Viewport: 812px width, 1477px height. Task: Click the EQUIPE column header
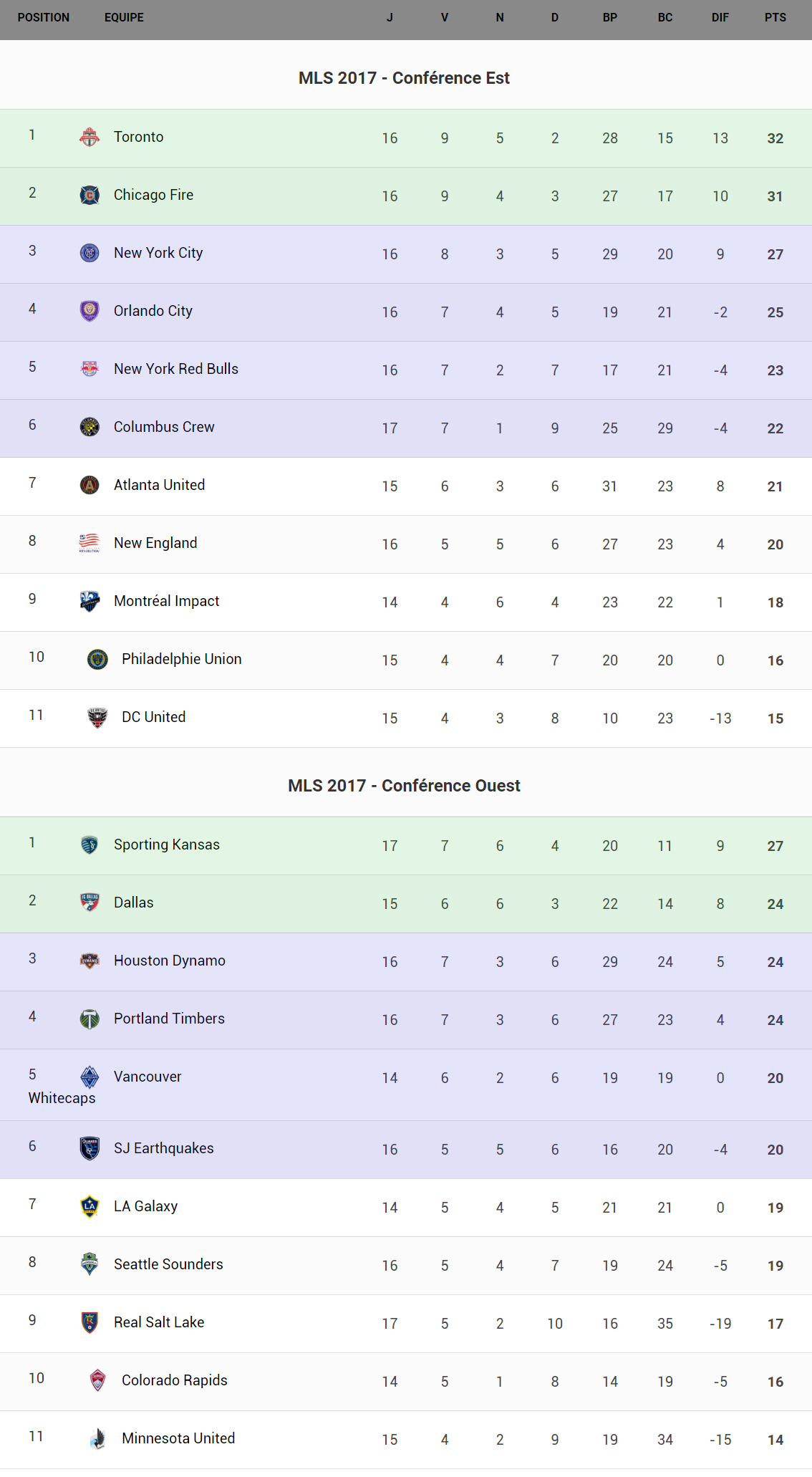click(x=124, y=17)
